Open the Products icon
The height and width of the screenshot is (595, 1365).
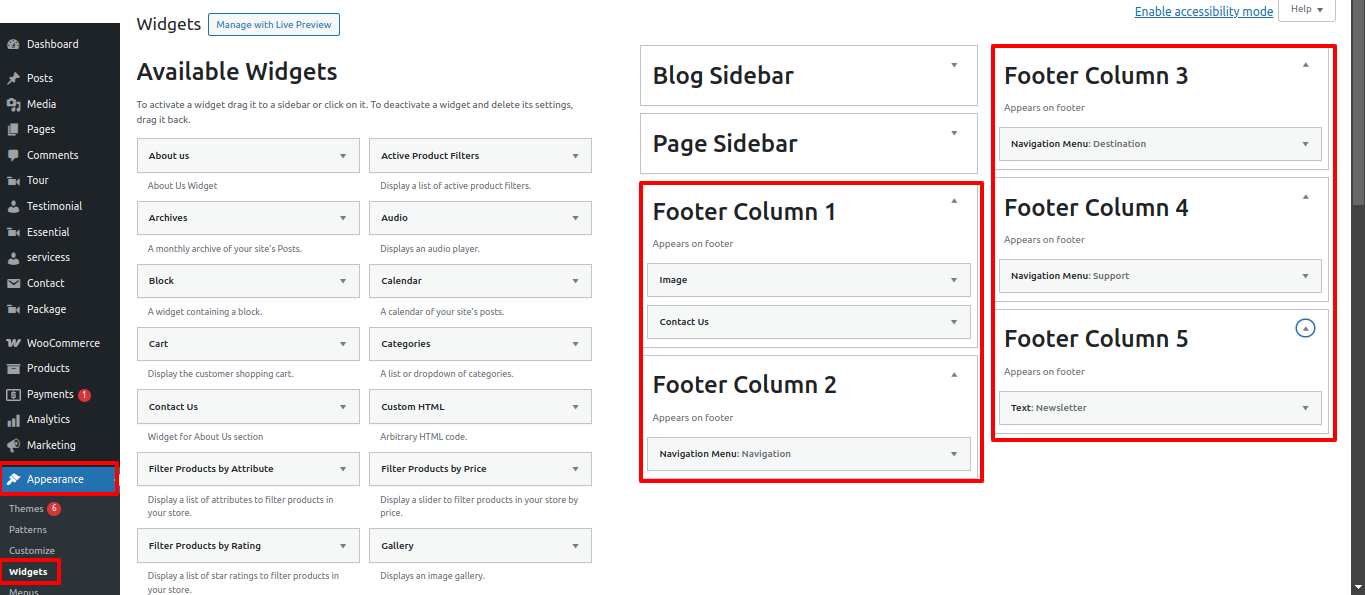(x=15, y=368)
